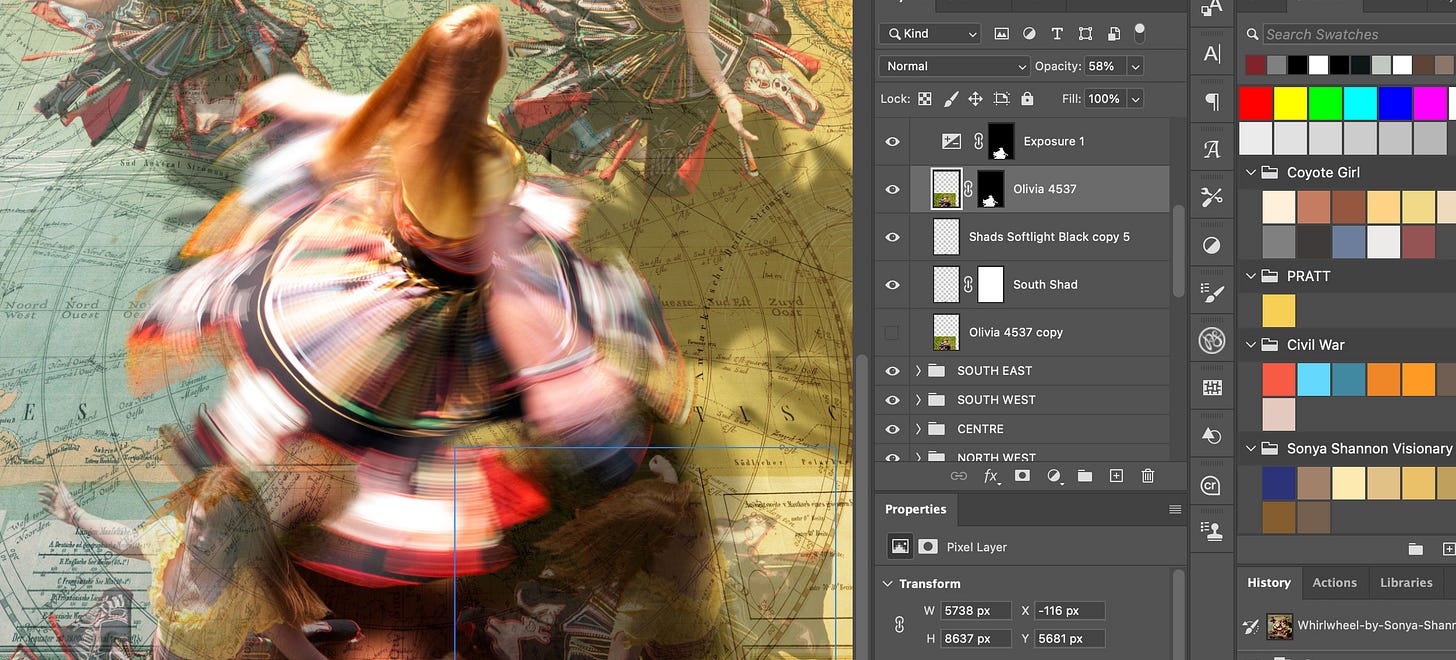Click the Search Swatches field
Viewport: 1456px width, 660px height.
click(x=1359, y=34)
